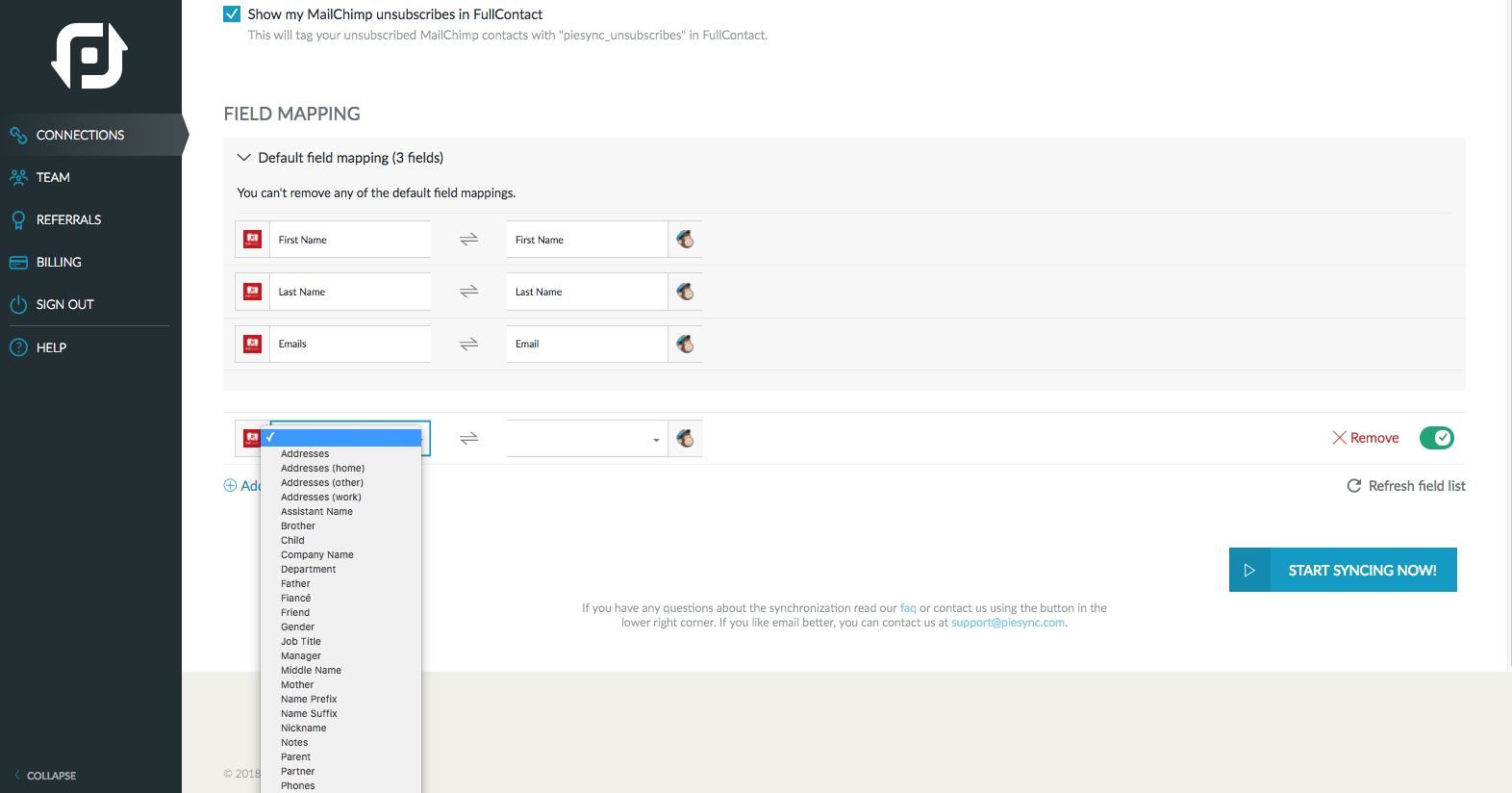The height and width of the screenshot is (793, 1512).
Task: Click sync arrows in Emails row
Action: (x=468, y=344)
